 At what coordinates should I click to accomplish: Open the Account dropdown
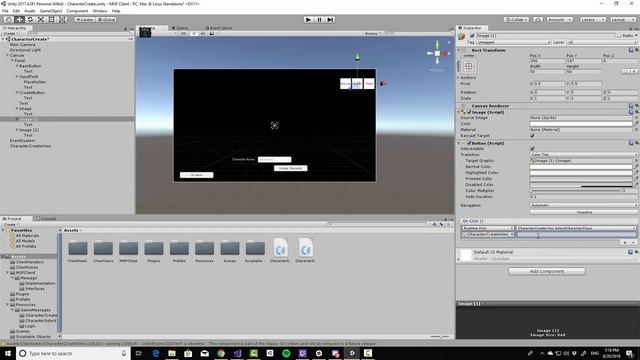tap(560, 20)
